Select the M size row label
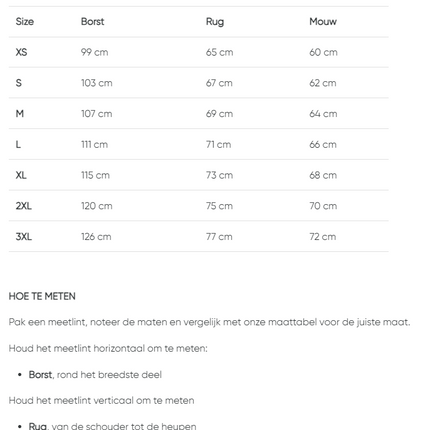This screenshot has width=430, height=430. 20,114
